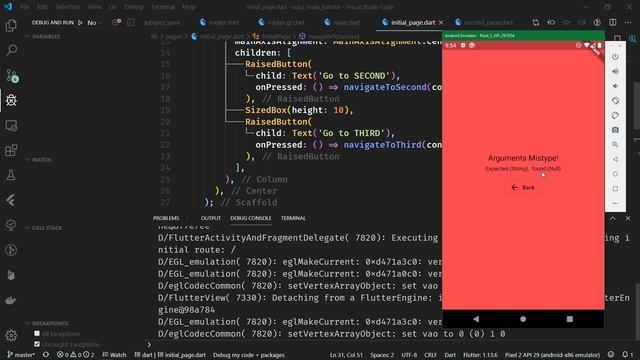Click emulator sidebar home circle icon

tap(615, 174)
